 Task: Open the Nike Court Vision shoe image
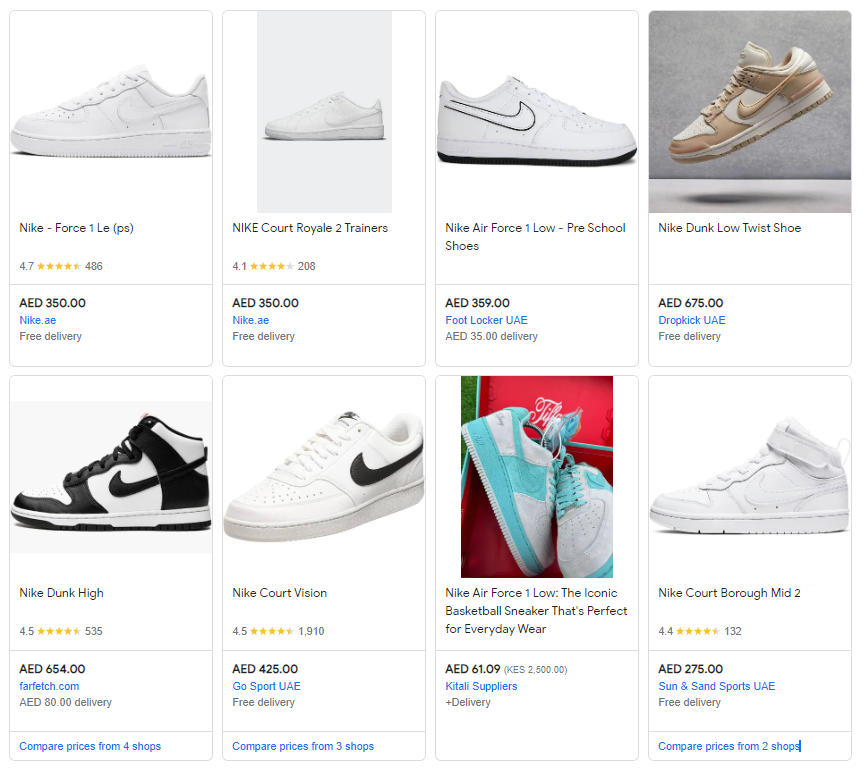click(324, 477)
